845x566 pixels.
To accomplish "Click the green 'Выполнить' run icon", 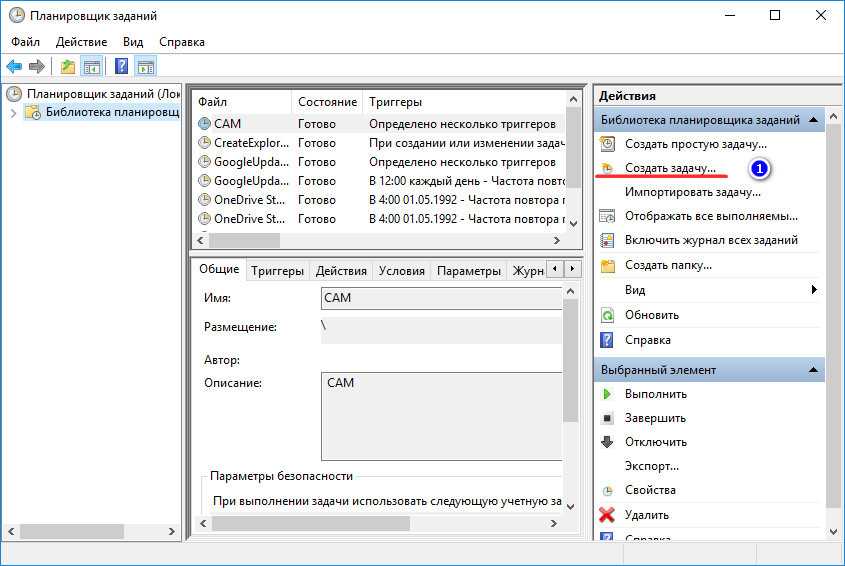I will coord(607,394).
